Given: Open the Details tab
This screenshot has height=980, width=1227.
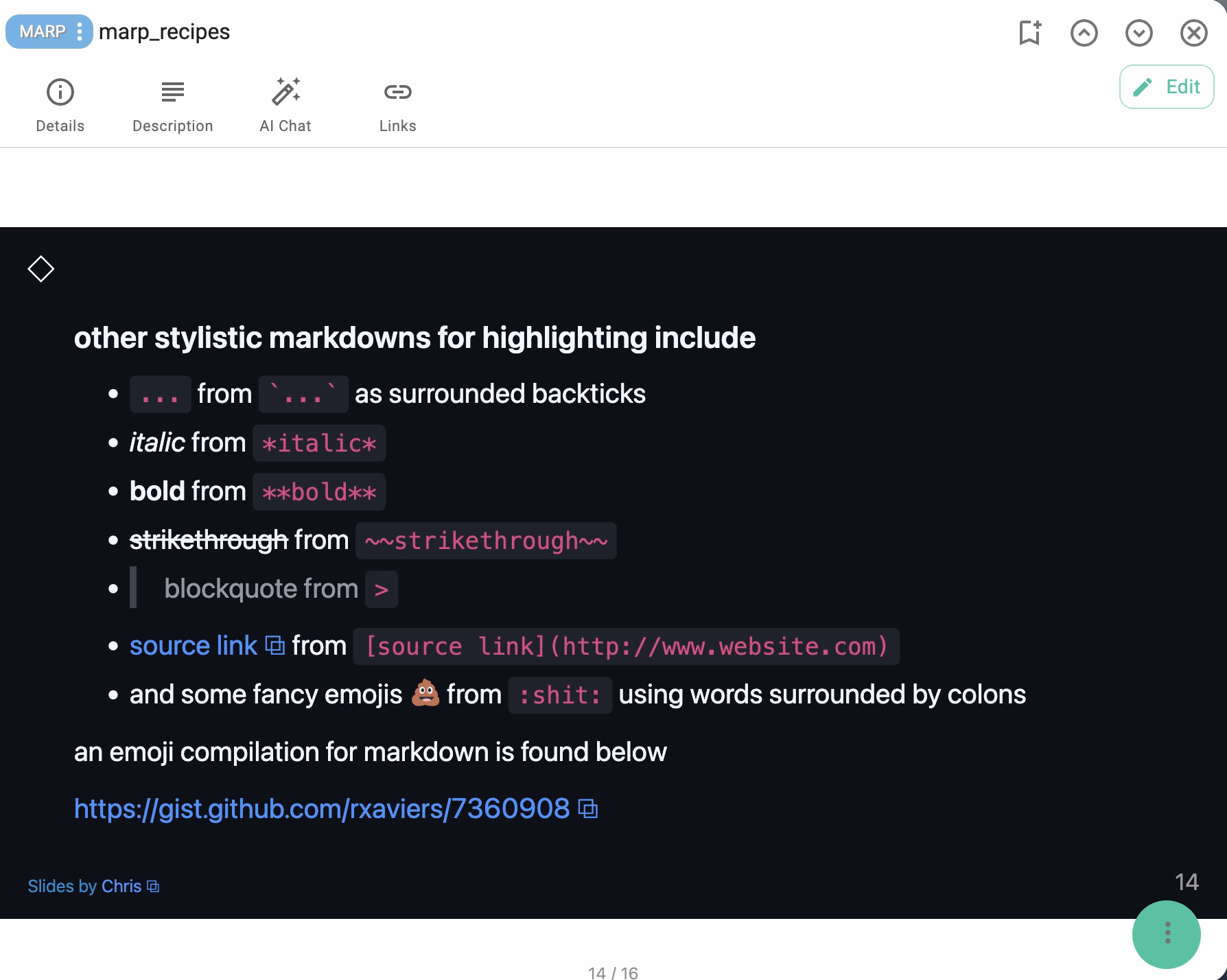Looking at the screenshot, I should coord(60,106).
